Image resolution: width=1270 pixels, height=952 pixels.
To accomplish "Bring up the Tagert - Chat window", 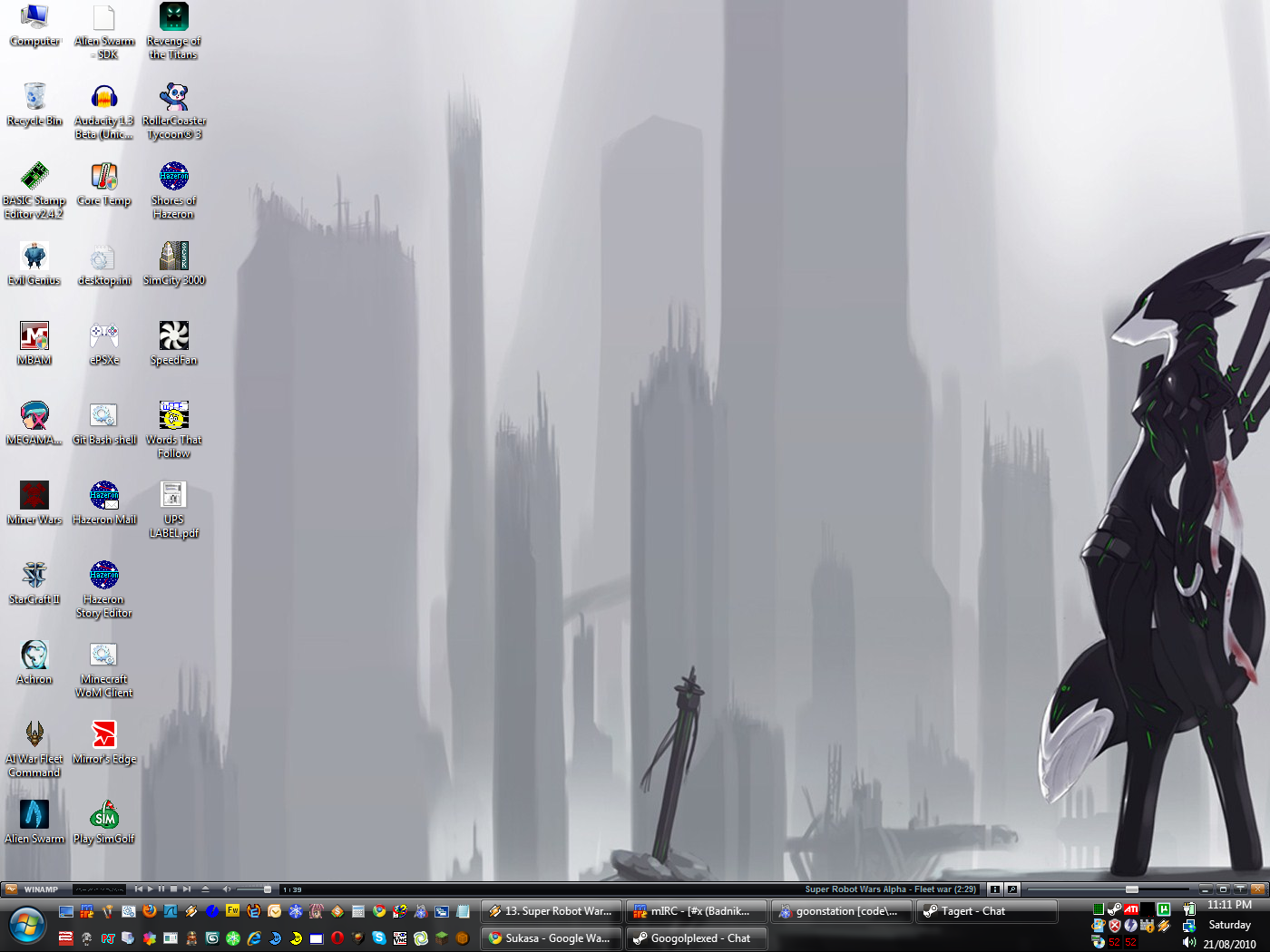I will tap(987, 911).
